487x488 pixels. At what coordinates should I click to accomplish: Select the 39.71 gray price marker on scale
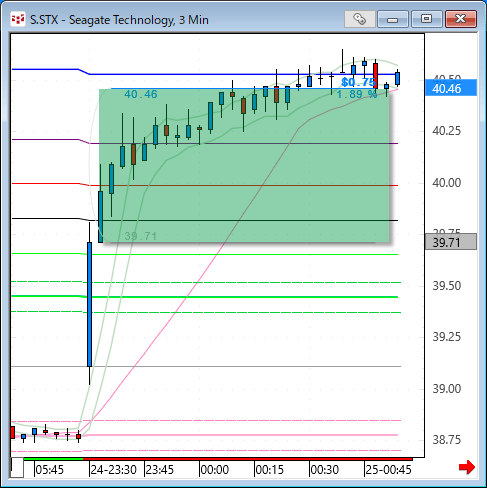tap(451, 242)
